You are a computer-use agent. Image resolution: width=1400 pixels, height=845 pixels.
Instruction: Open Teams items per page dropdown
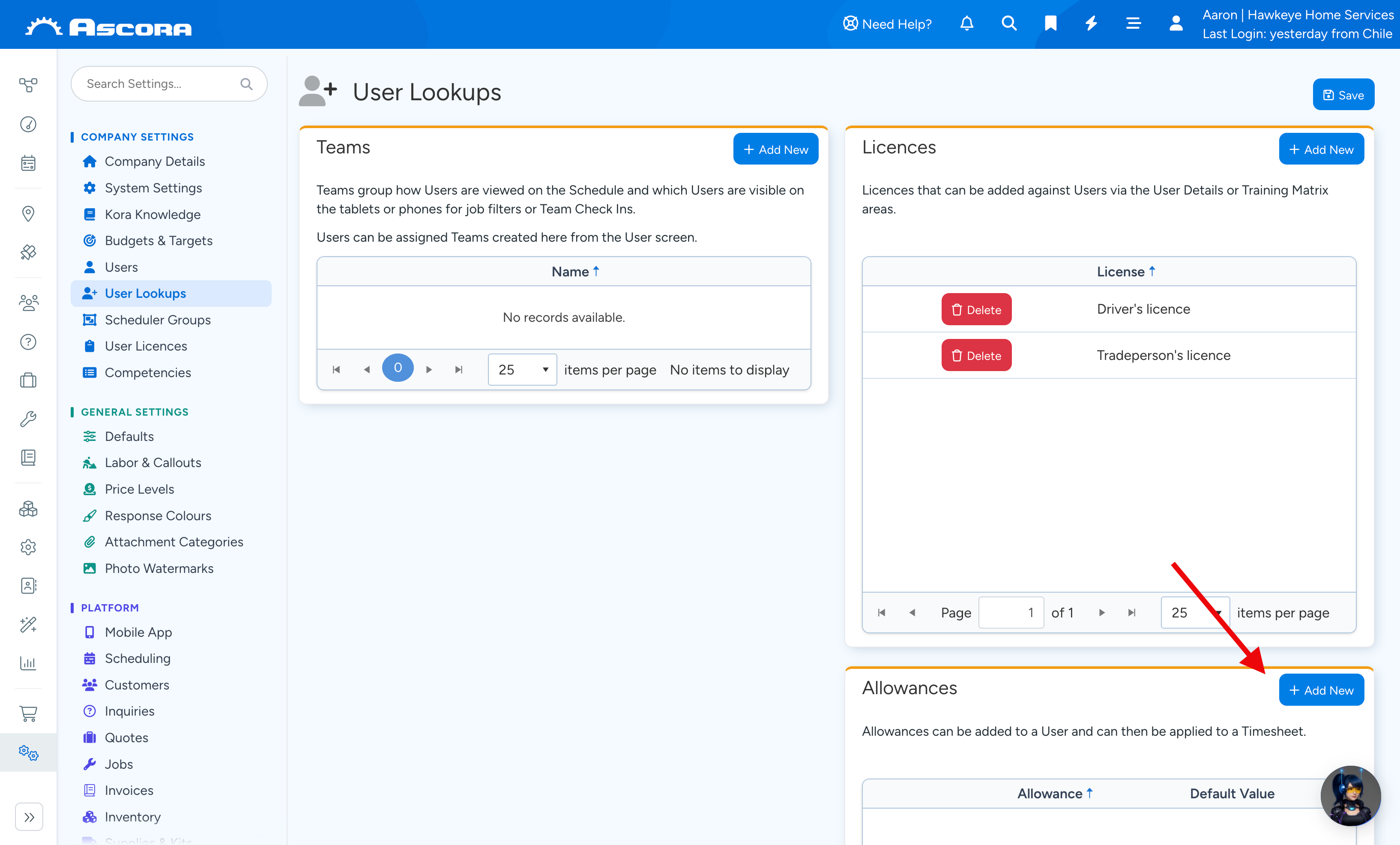pyautogui.click(x=522, y=370)
